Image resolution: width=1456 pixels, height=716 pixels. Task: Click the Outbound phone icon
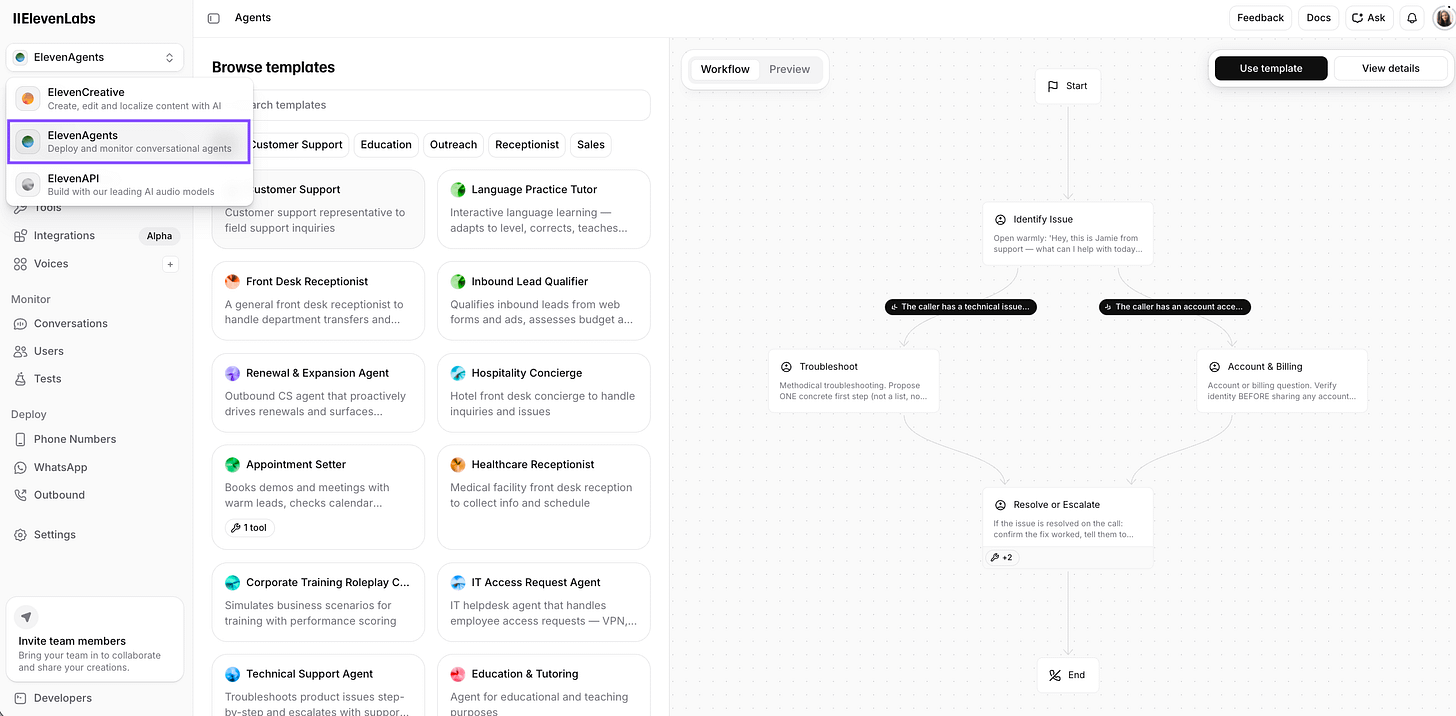20,495
